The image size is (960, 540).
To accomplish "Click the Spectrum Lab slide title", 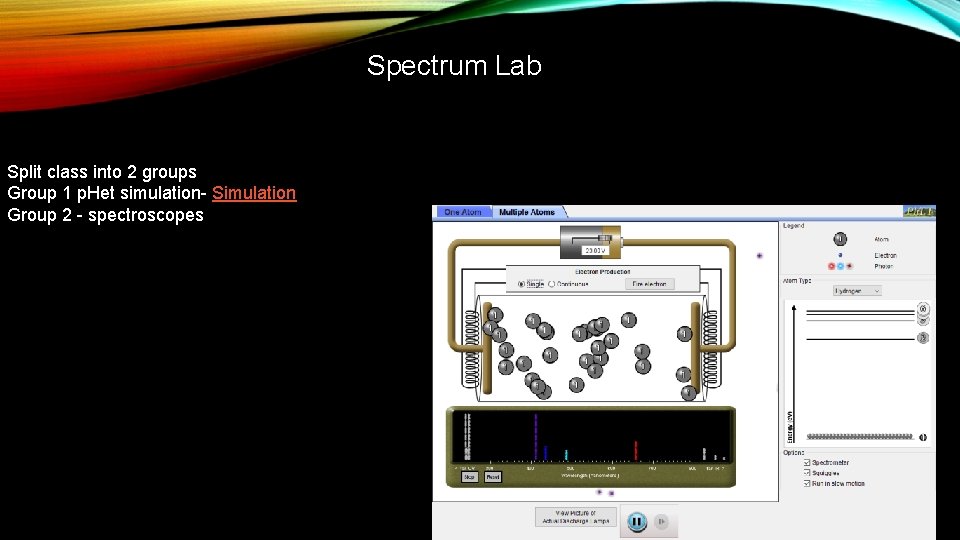I will 454,66.
